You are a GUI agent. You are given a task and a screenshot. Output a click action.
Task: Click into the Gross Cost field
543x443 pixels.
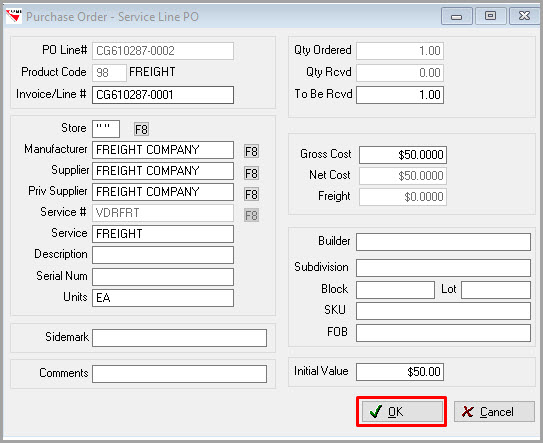click(403, 154)
